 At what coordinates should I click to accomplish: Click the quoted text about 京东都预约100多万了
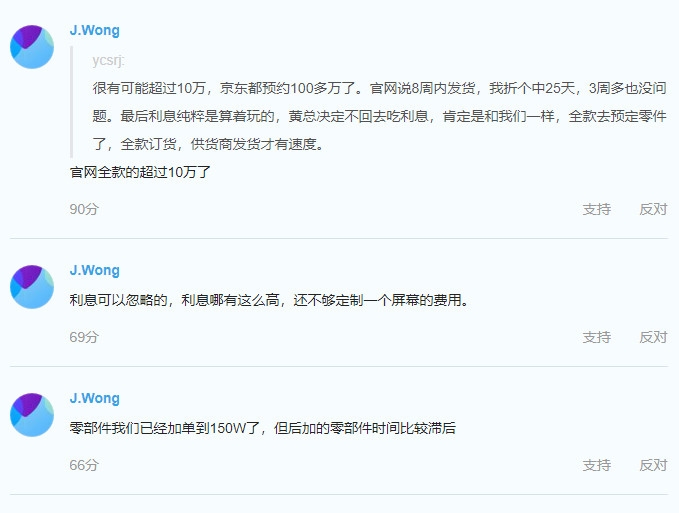[379, 116]
